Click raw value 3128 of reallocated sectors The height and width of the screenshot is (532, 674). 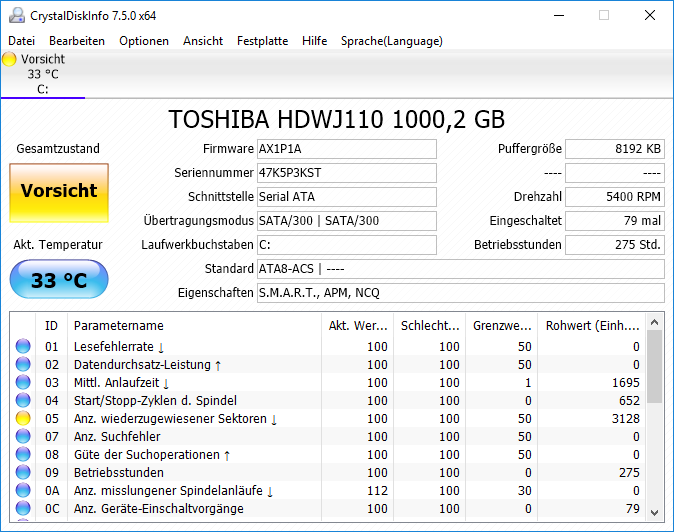pos(626,419)
